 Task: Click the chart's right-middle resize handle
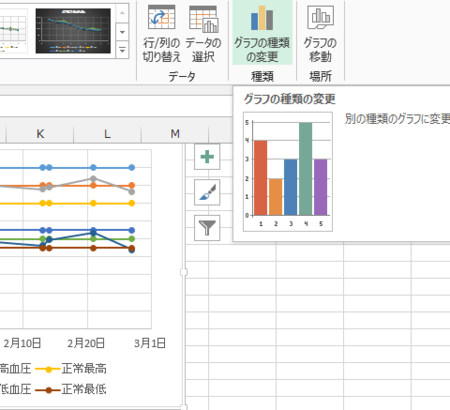184,272
